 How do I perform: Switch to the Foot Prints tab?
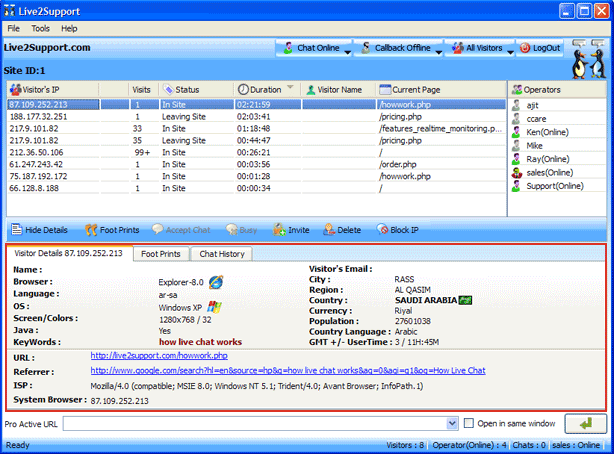point(161,254)
